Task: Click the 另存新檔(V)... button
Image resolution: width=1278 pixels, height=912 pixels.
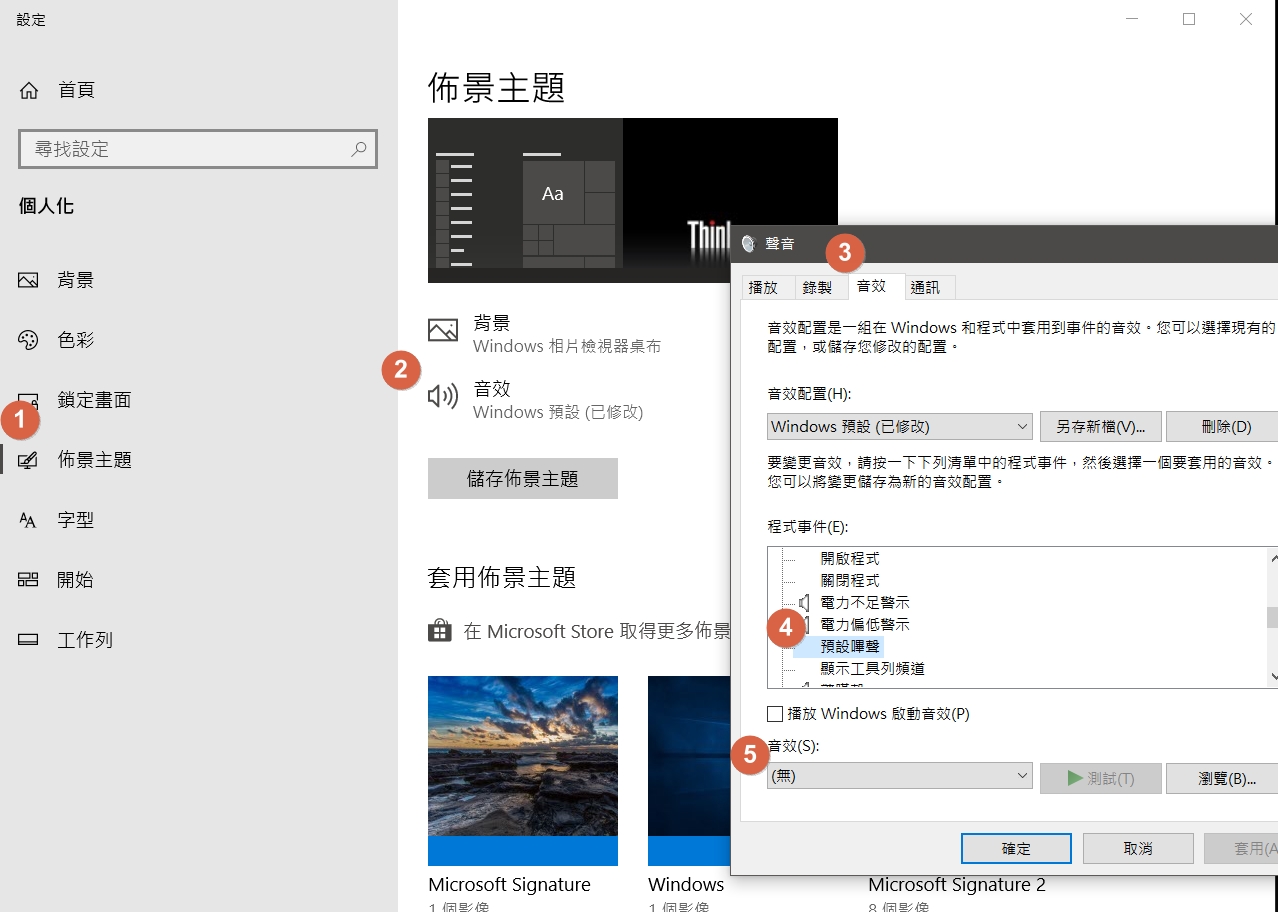Action: point(1100,426)
